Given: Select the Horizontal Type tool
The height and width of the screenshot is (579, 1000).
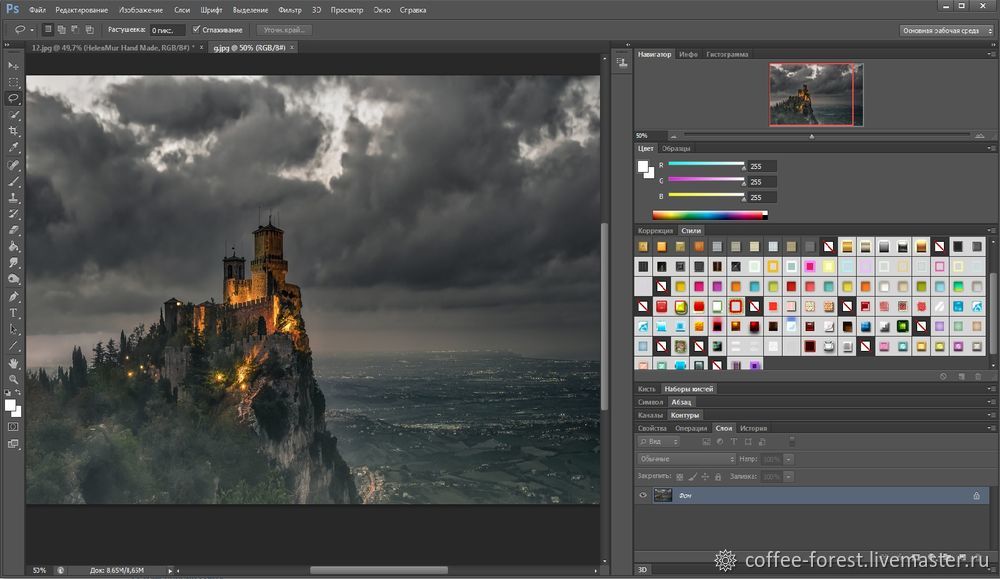Looking at the screenshot, I should [x=14, y=313].
